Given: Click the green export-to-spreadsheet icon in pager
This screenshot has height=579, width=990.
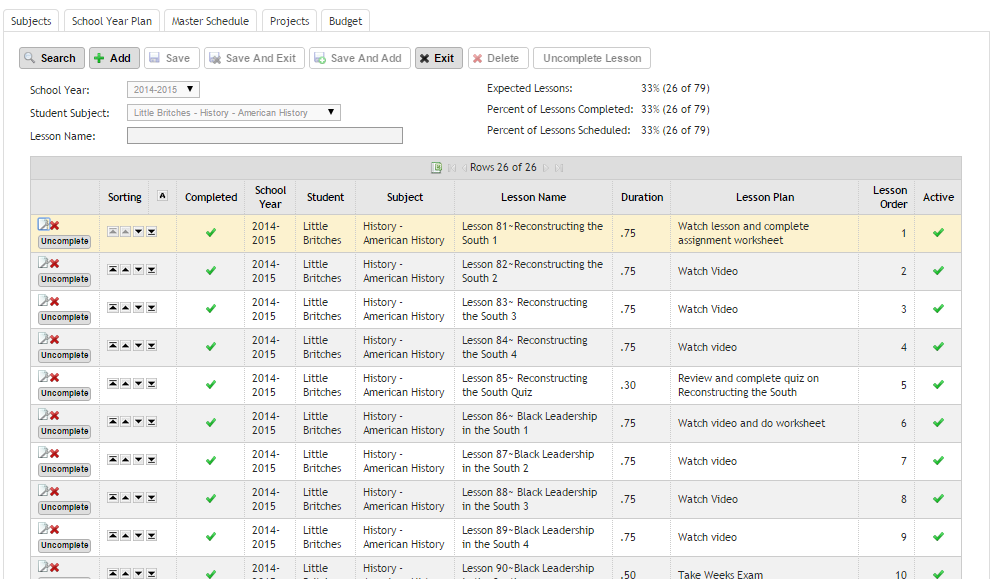Looking at the screenshot, I should point(436,167).
